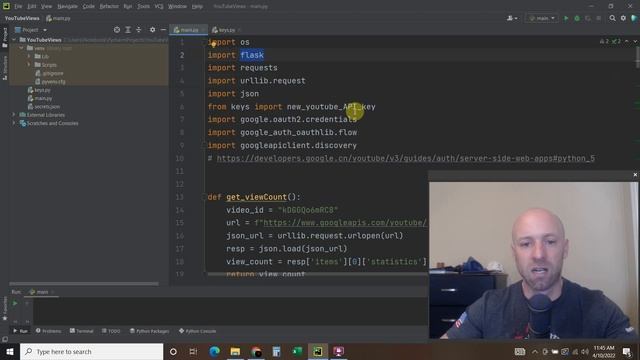Click the green Debug bug icon

(577, 18)
